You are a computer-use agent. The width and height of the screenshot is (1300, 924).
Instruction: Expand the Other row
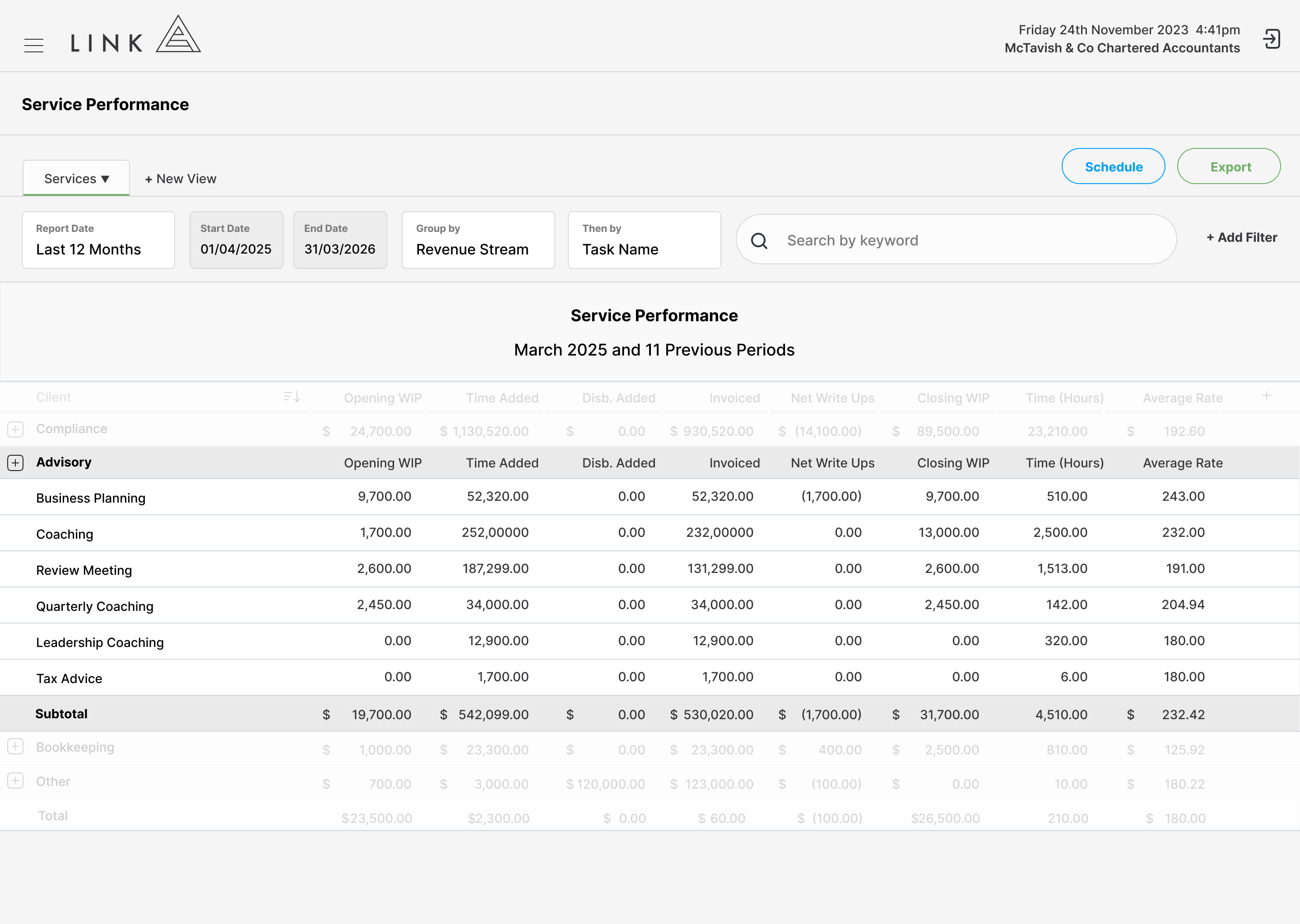(x=15, y=781)
